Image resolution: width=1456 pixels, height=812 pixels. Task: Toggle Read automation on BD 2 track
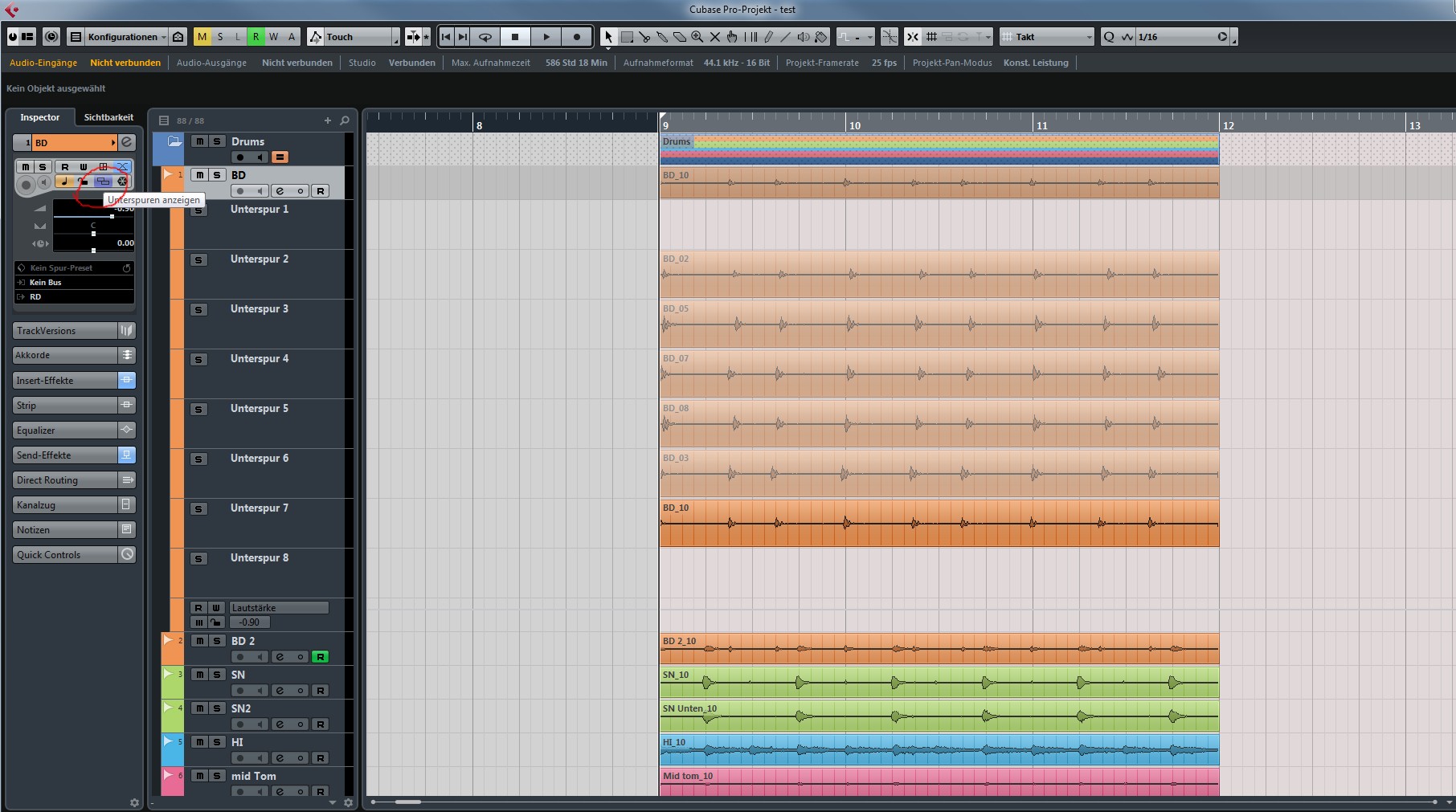click(x=320, y=657)
